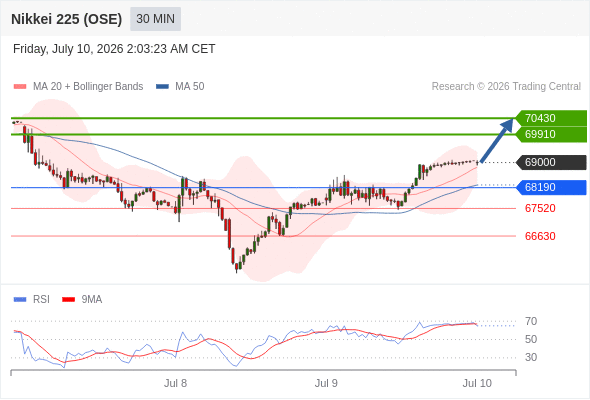Select the green 70430 resistance price tag
Image resolution: width=590 pixels, height=400 pixels.
(551, 118)
